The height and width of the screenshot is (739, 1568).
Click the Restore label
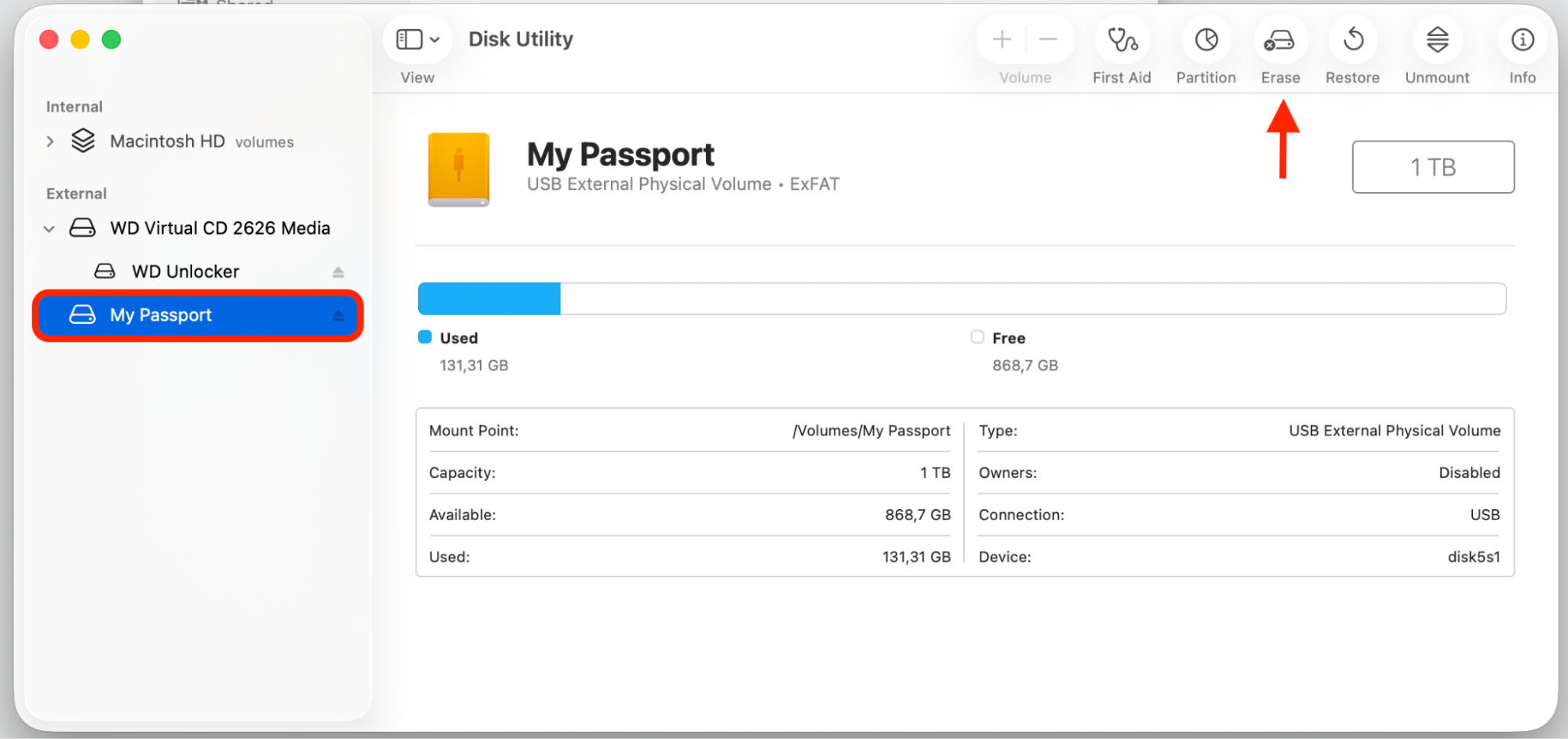[1352, 78]
